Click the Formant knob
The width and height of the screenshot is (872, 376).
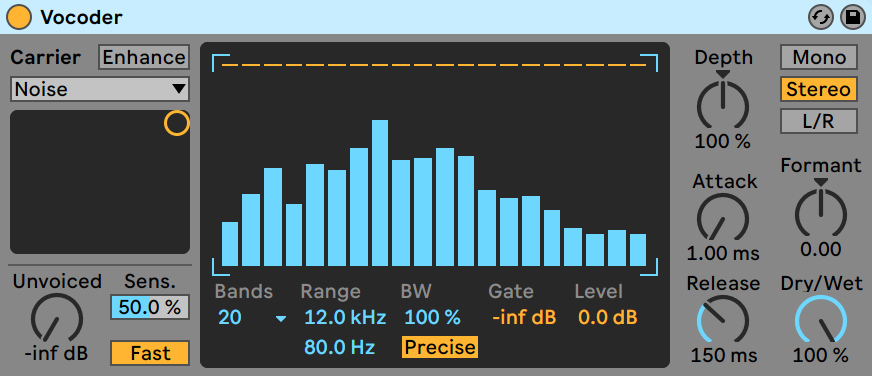820,214
